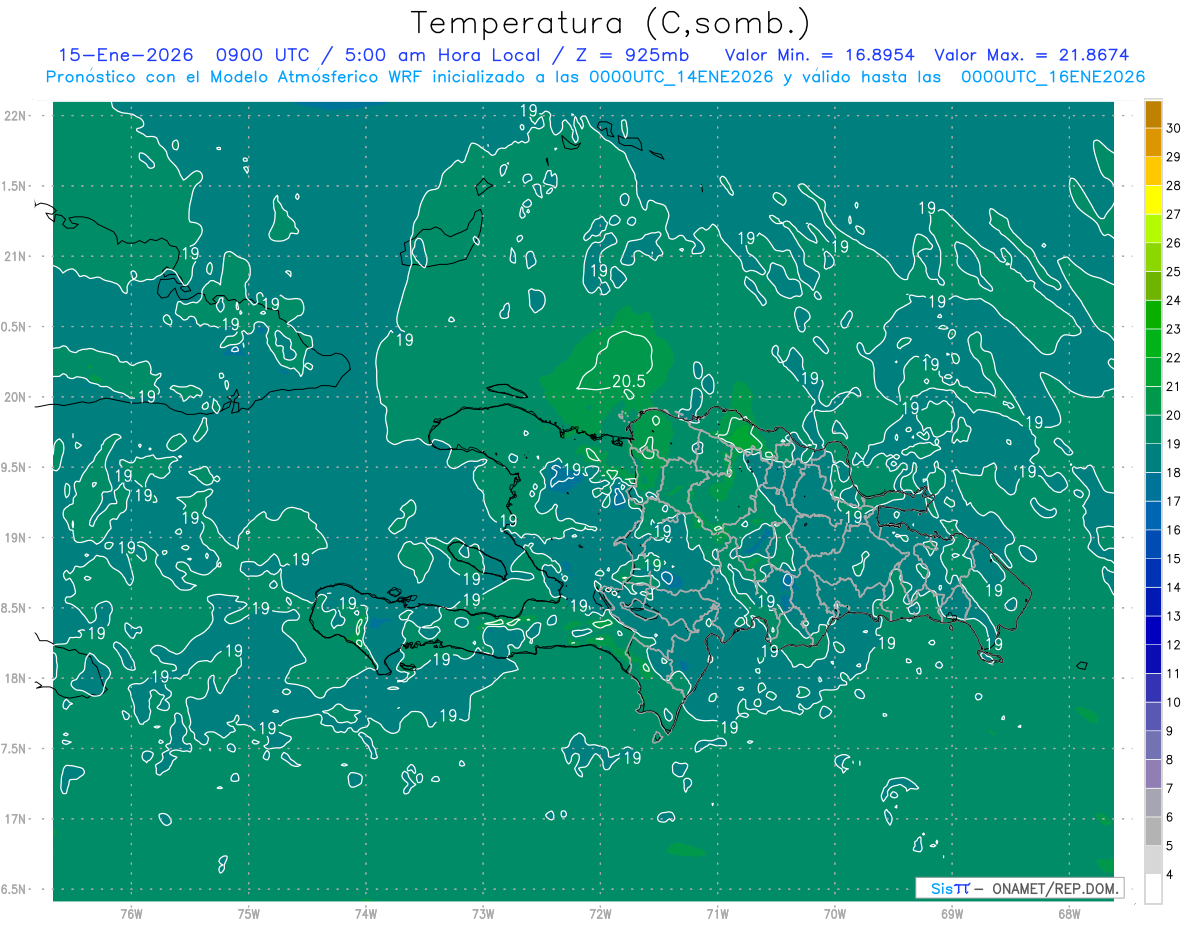This screenshot has width=1200, height=927.
Task: Click the legend value '14'
Action: point(1174,588)
